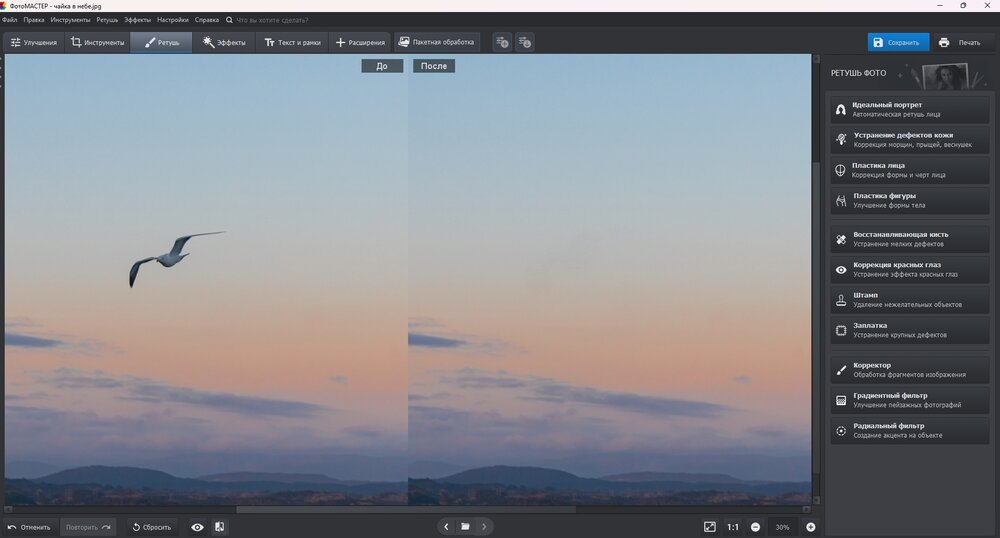Open the Эффекты menu in menu bar
The width and height of the screenshot is (1000, 538).
pos(137,20)
